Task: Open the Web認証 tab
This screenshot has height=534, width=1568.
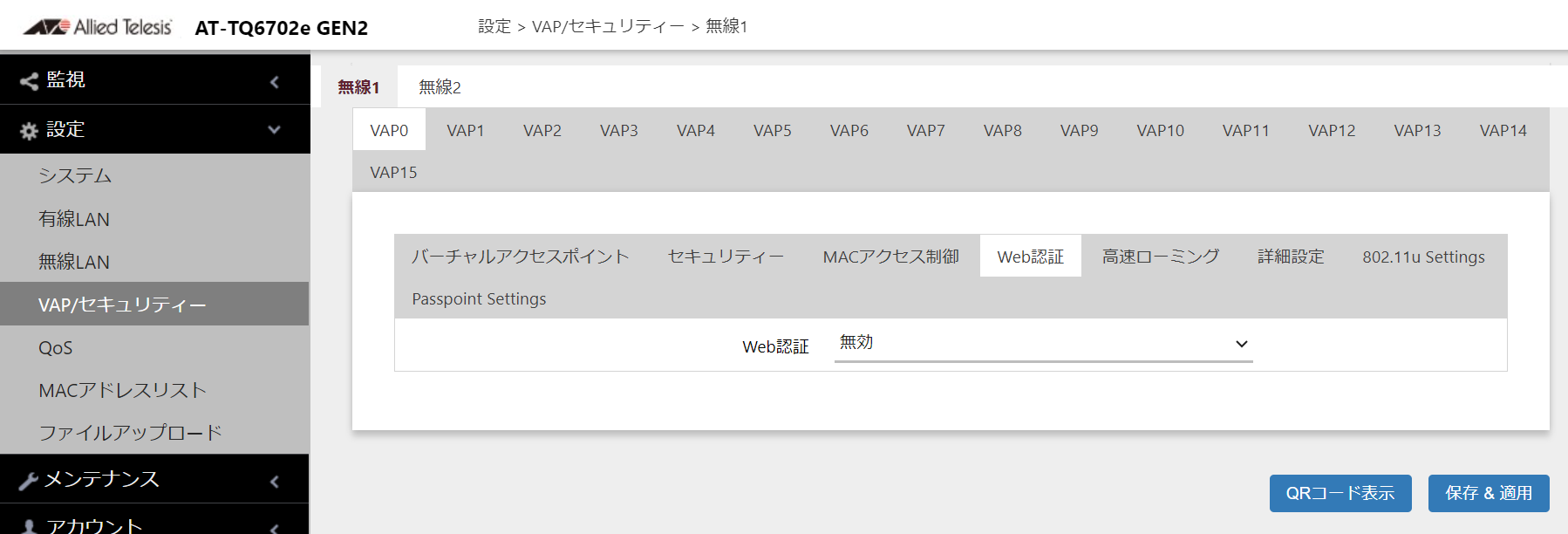Action: coord(1031,257)
